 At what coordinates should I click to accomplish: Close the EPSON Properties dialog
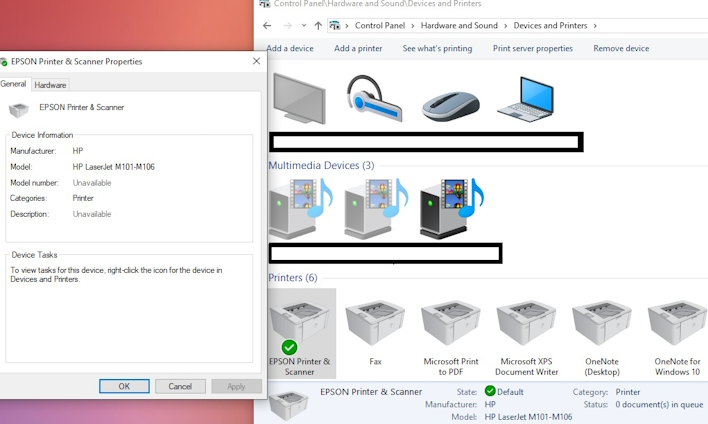click(x=256, y=61)
